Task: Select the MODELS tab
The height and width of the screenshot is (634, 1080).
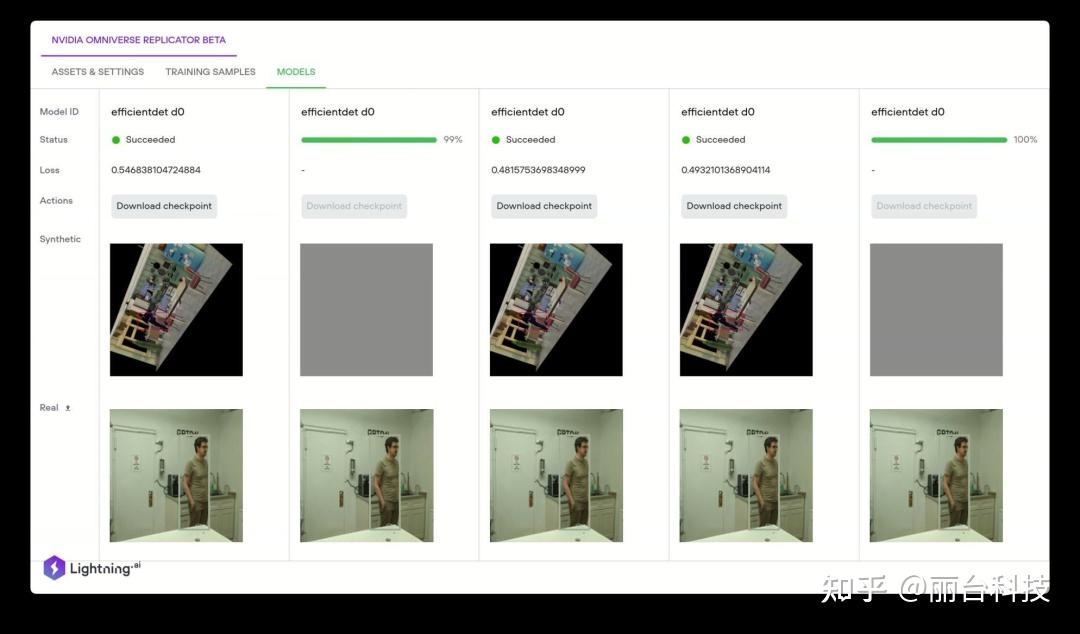Action: (295, 71)
